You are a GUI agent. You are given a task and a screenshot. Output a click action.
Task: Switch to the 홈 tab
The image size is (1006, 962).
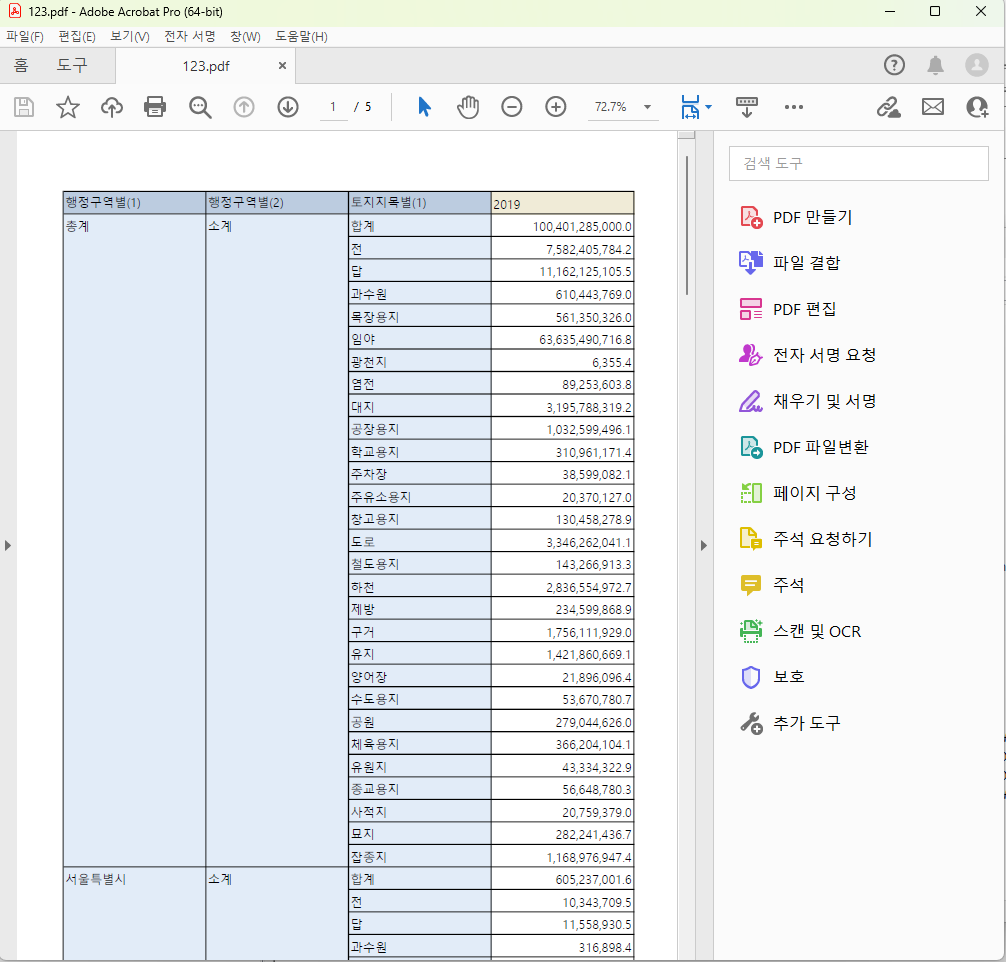tap(21, 65)
